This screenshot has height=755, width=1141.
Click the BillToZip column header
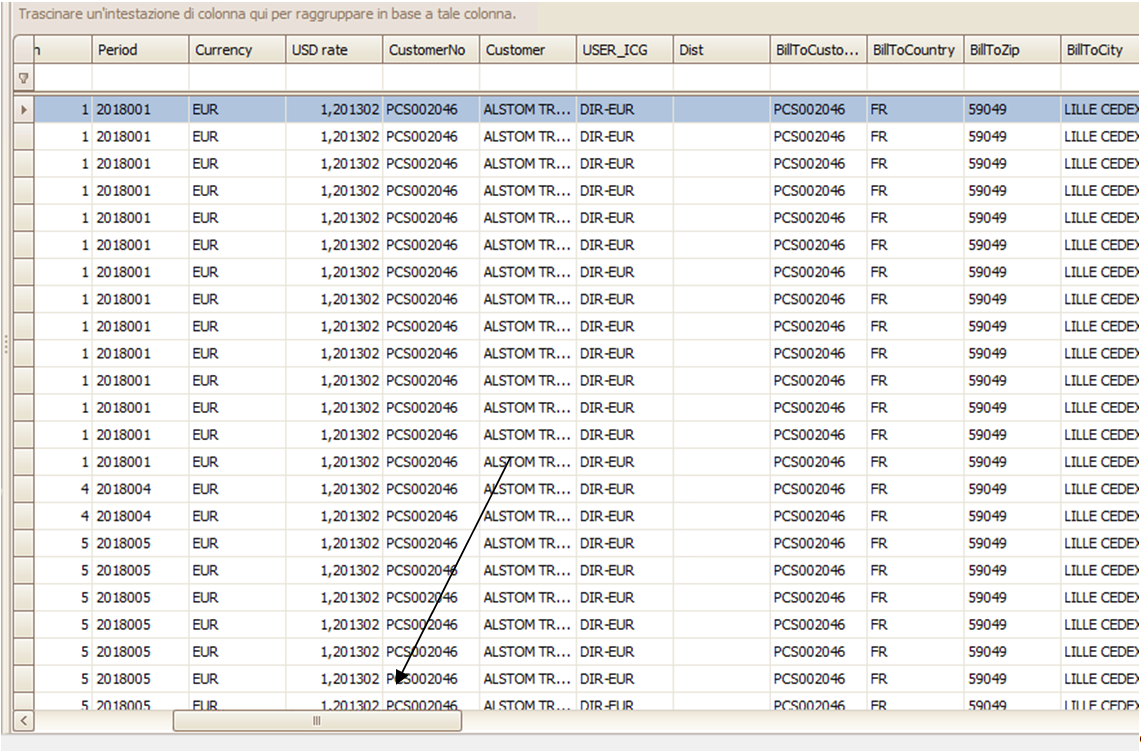1011,50
